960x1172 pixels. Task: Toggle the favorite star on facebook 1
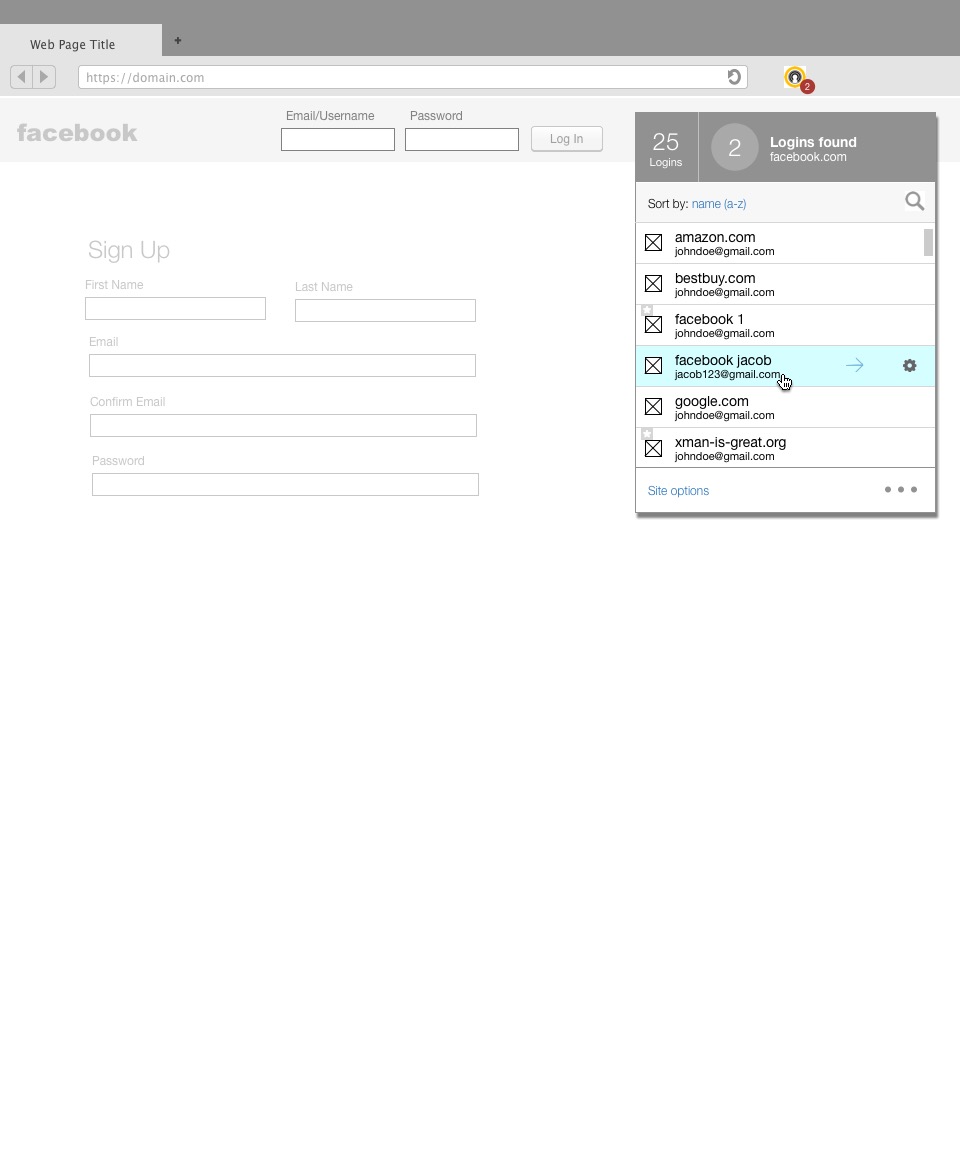(647, 310)
